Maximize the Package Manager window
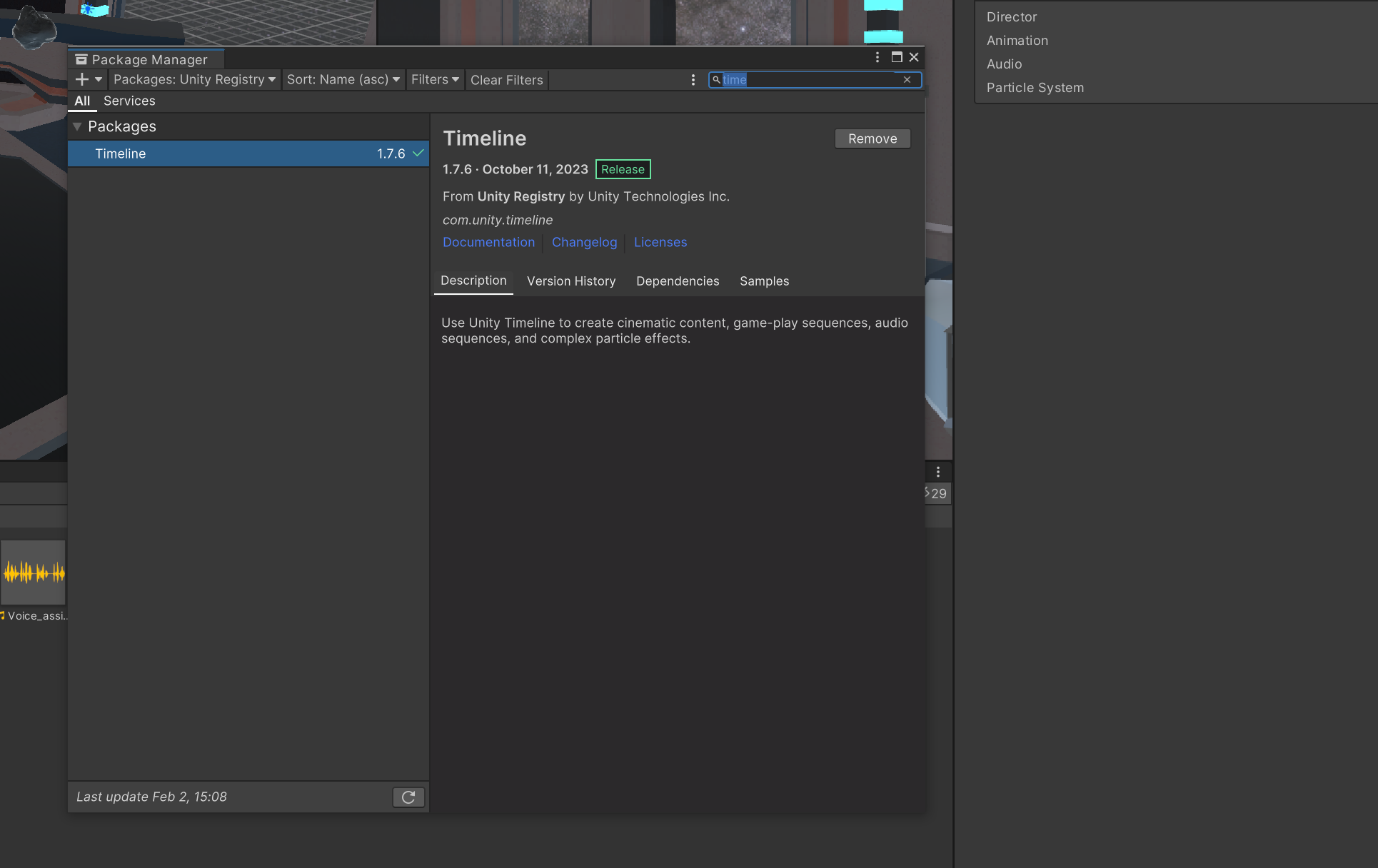 coord(897,57)
